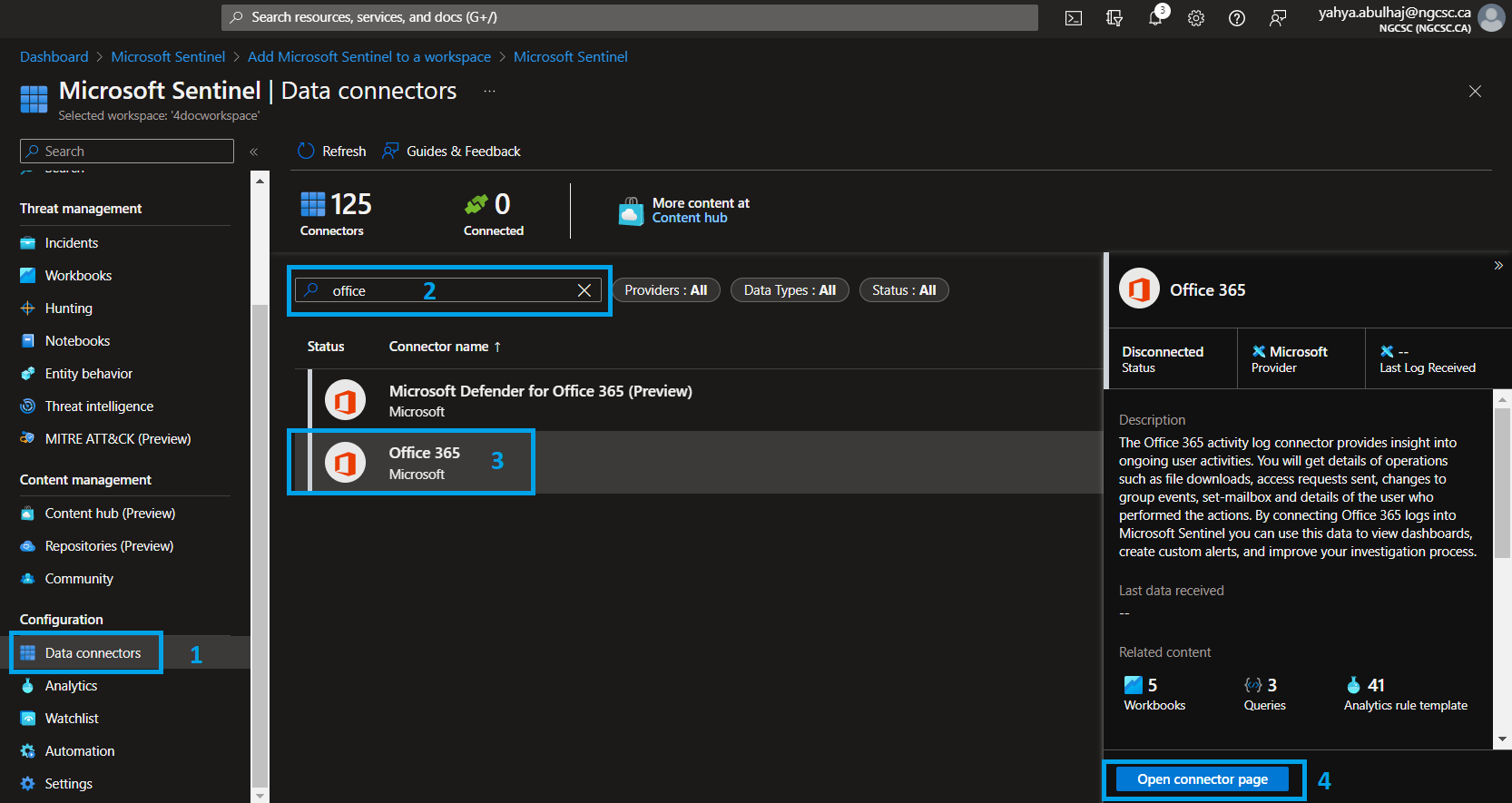Sort by Status column header
The image size is (1512, 803).
click(x=326, y=347)
